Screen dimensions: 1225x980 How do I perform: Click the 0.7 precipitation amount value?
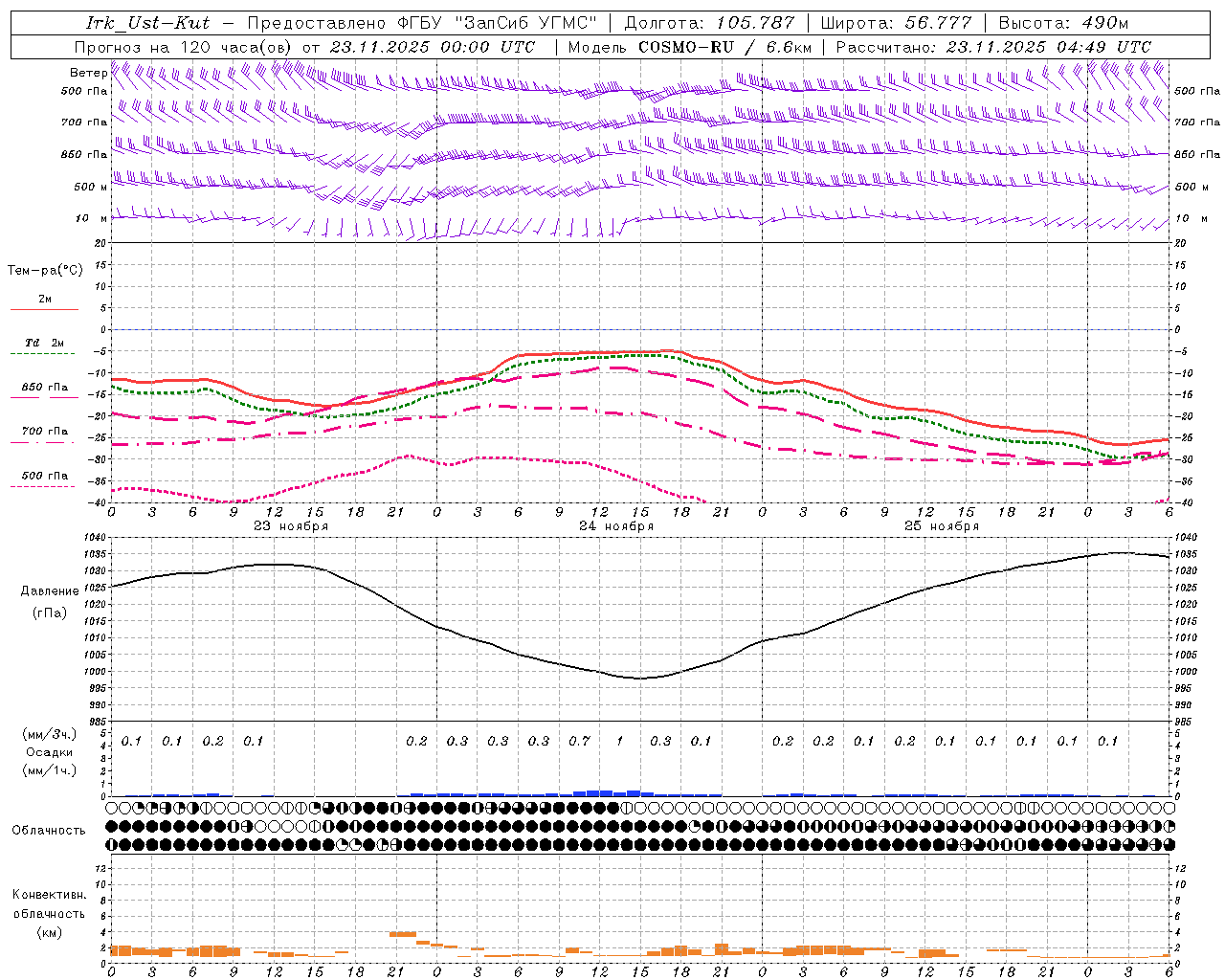click(x=579, y=741)
